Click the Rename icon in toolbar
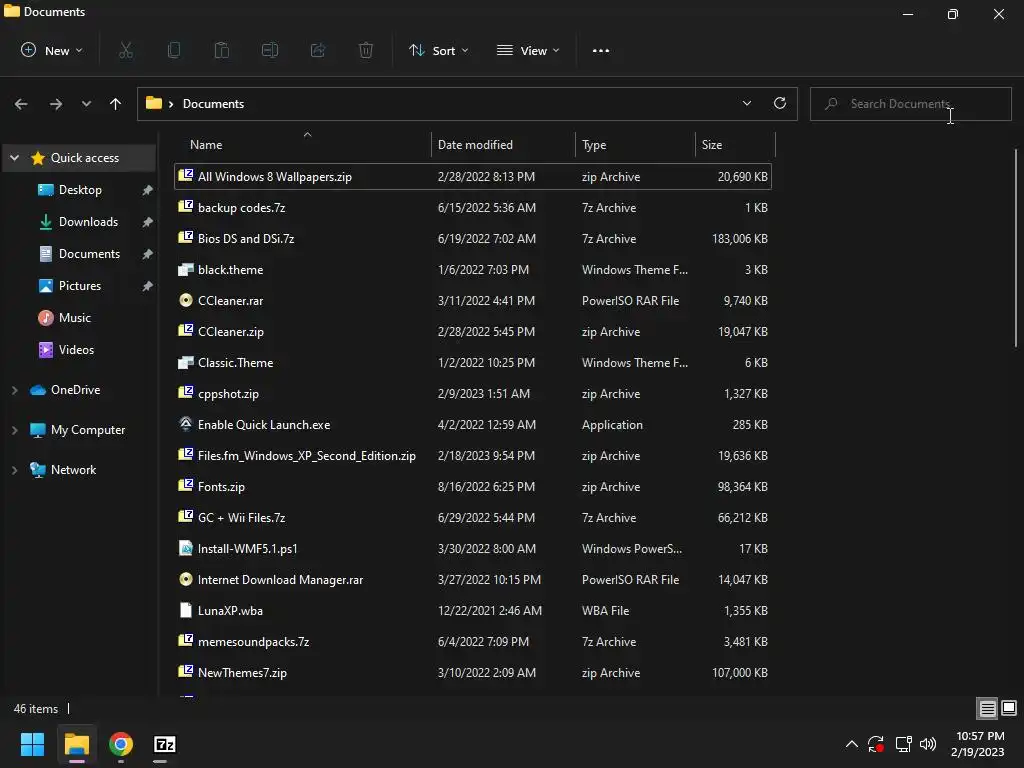The width and height of the screenshot is (1024, 768). pyautogui.click(x=270, y=50)
